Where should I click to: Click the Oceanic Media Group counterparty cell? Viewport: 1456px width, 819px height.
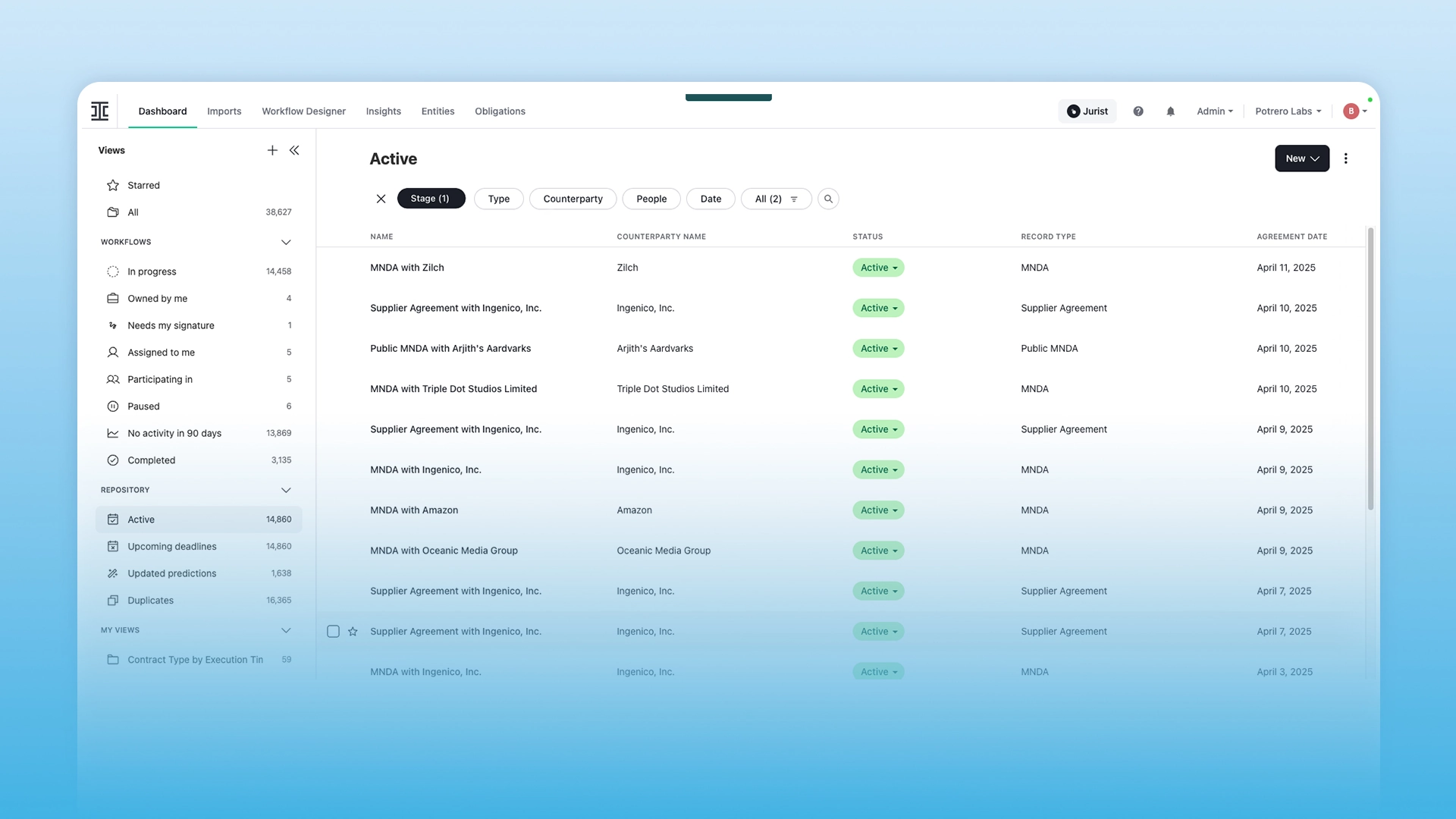tap(664, 551)
